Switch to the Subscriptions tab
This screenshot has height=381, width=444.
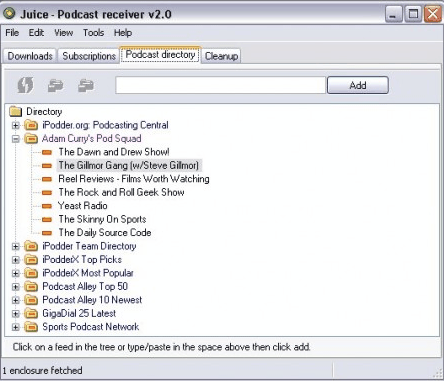89,56
